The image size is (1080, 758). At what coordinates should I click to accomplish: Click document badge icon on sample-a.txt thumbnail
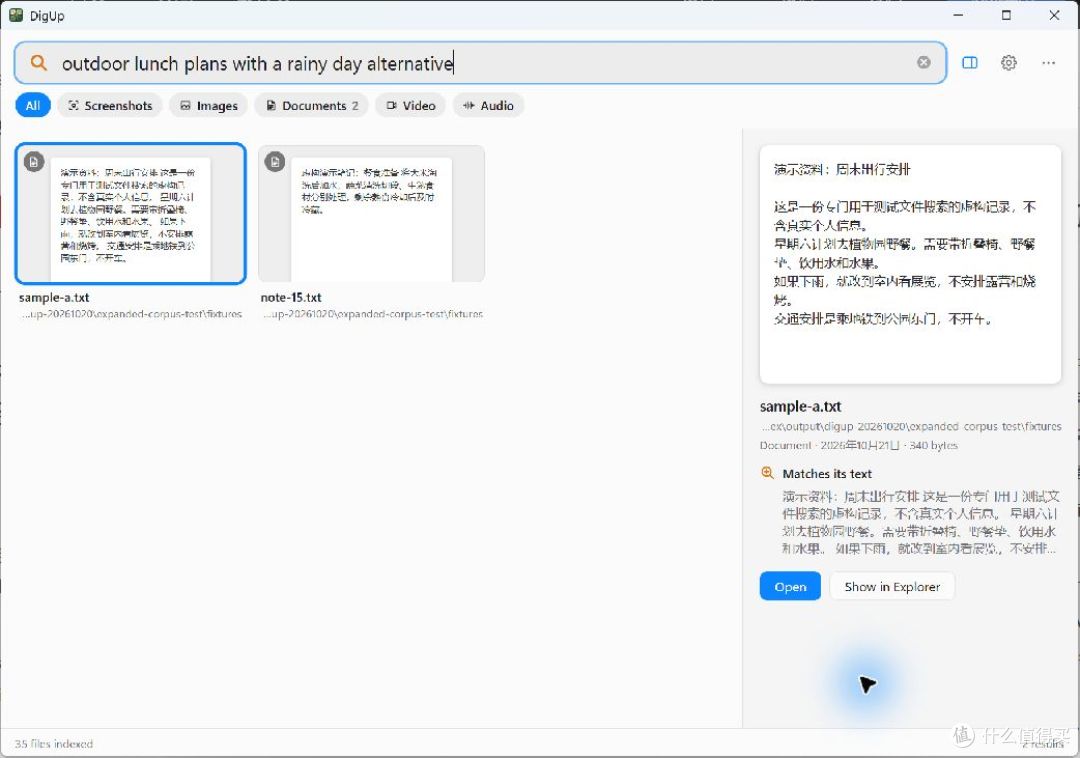tap(34, 162)
